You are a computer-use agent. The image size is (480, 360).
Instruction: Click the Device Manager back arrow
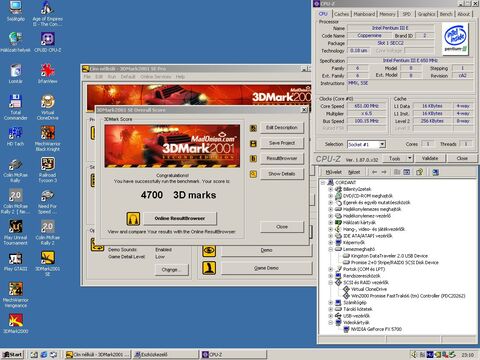coord(374,172)
